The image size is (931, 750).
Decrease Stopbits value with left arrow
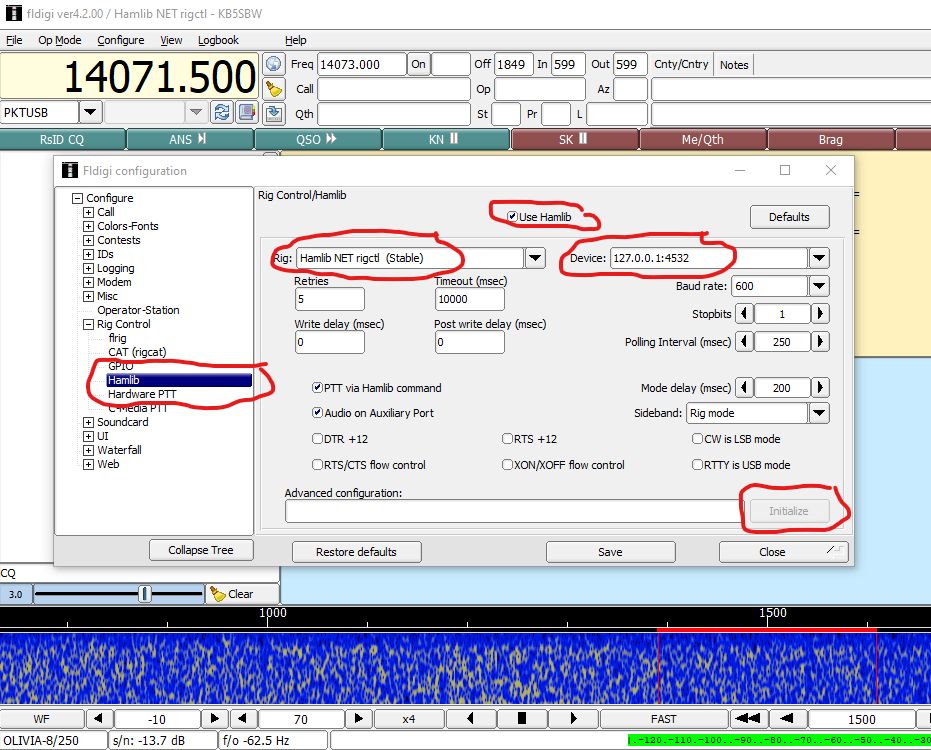pos(744,314)
